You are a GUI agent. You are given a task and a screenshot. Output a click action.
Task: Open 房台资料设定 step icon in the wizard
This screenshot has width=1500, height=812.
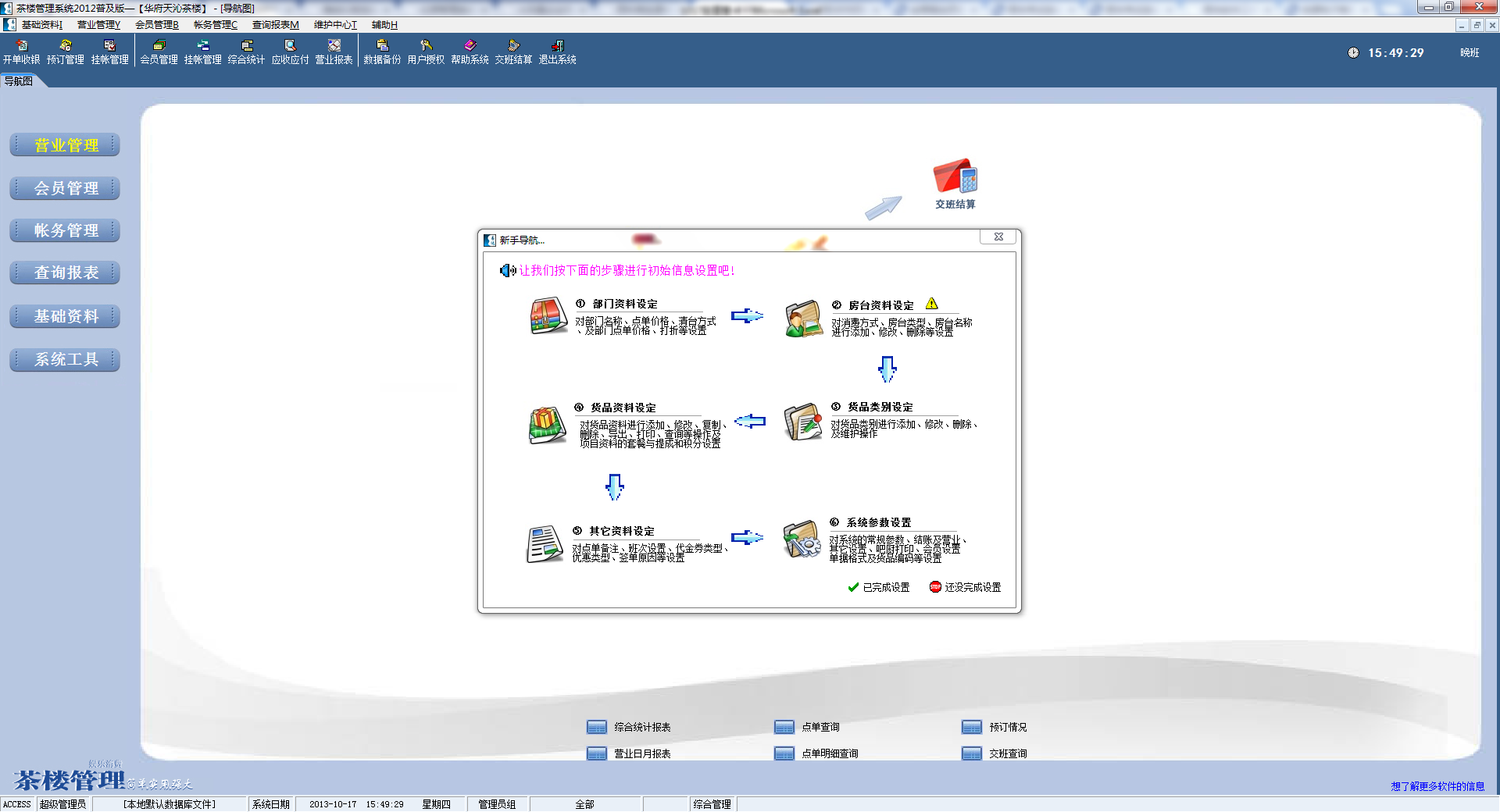[x=804, y=319]
